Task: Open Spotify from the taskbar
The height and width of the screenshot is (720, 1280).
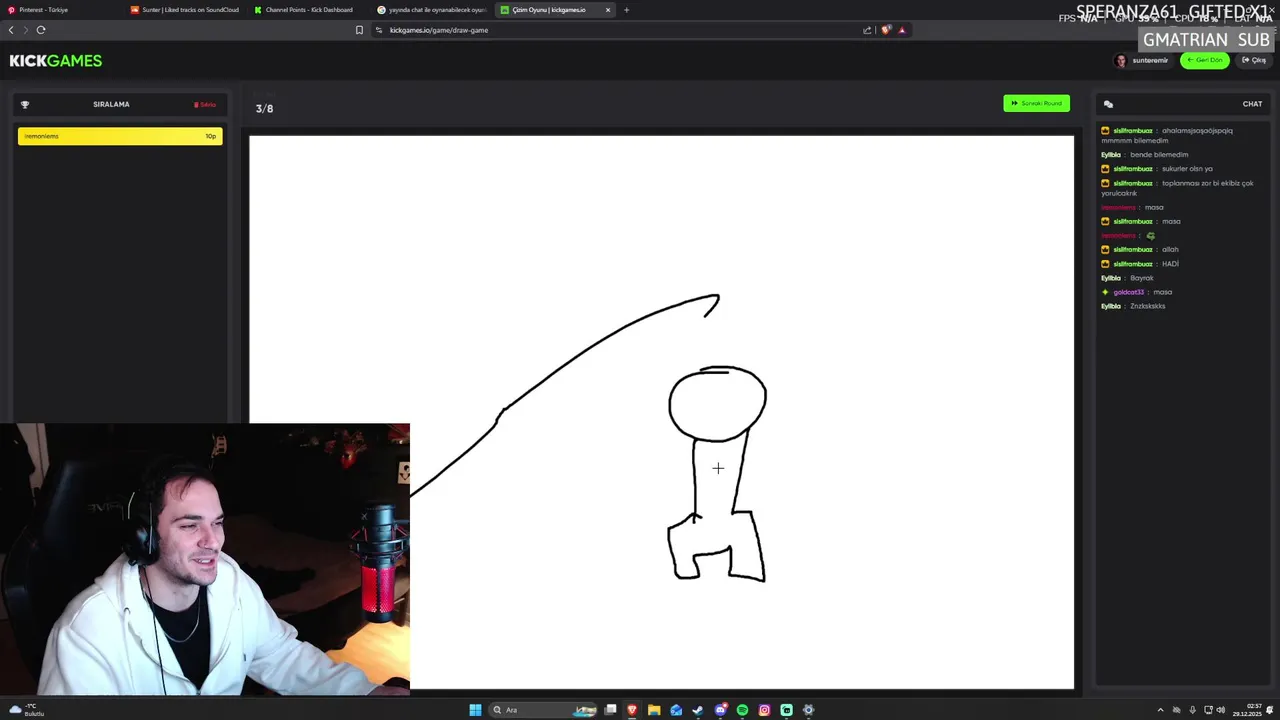Action: pos(742,710)
